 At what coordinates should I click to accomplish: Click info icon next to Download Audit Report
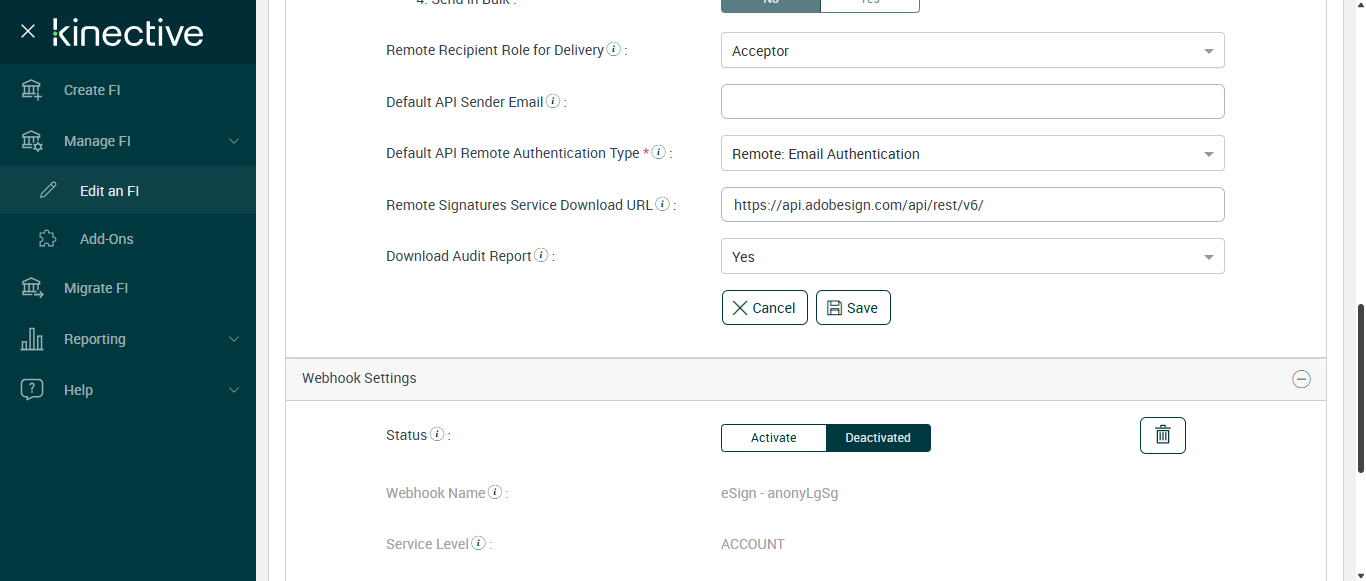pyautogui.click(x=541, y=255)
